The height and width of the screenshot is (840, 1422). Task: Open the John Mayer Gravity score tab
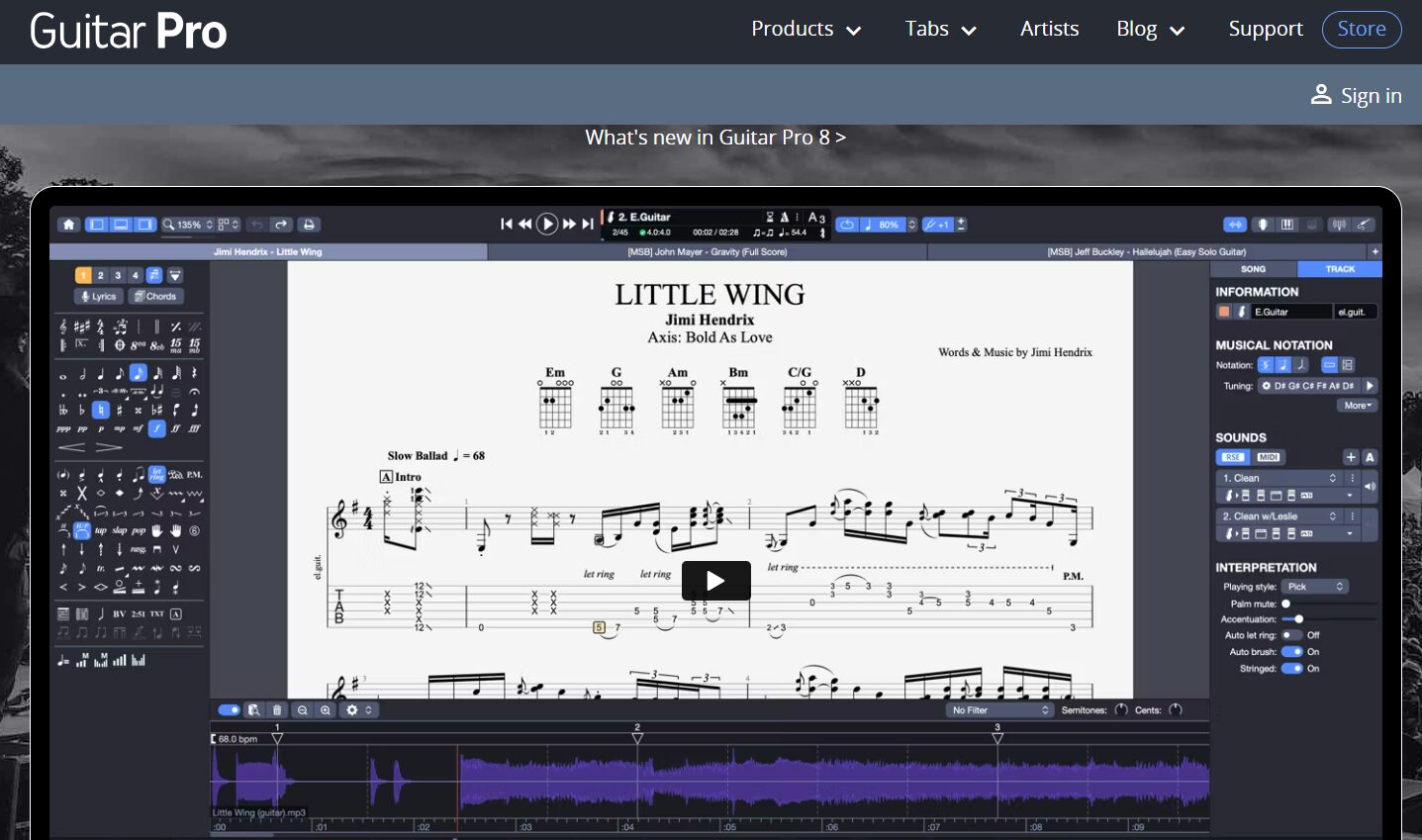pos(707,252)
